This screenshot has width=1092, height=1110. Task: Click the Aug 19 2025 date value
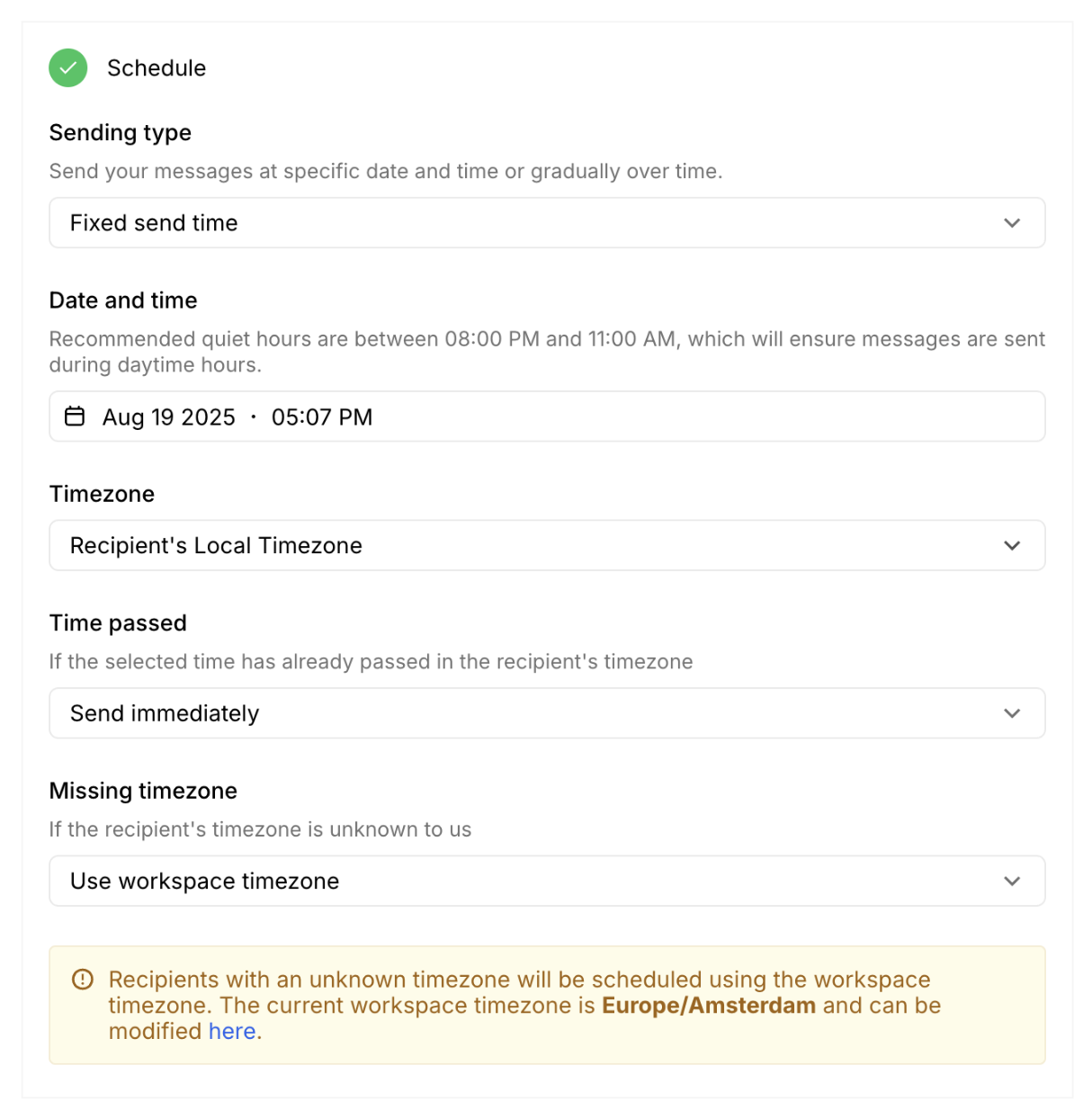pos(169,417)
